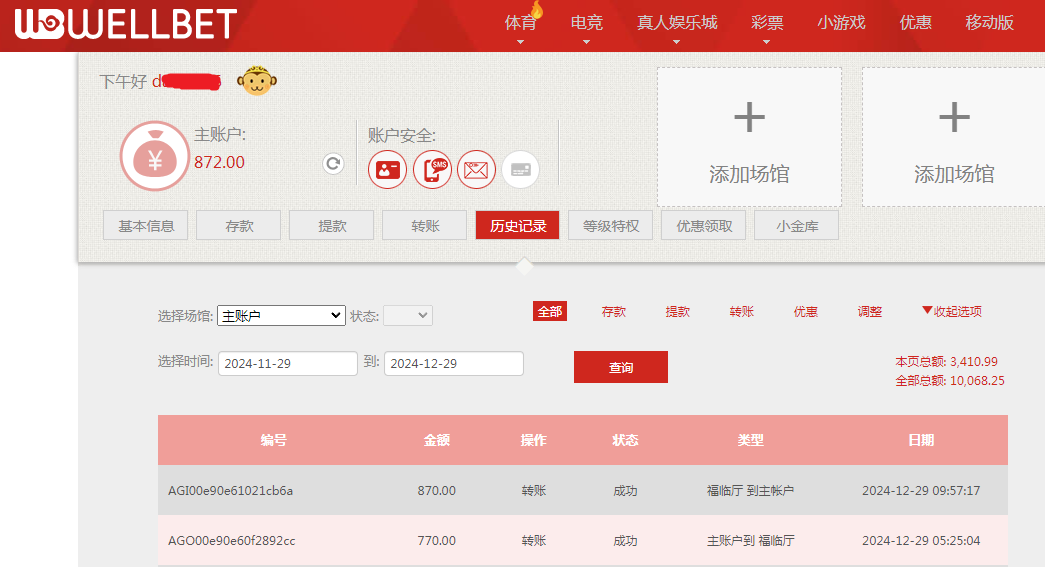This screenshot has width=1045, height=567.
Task: Click the monkey avatar icon
Action: [x=257, y=82]
